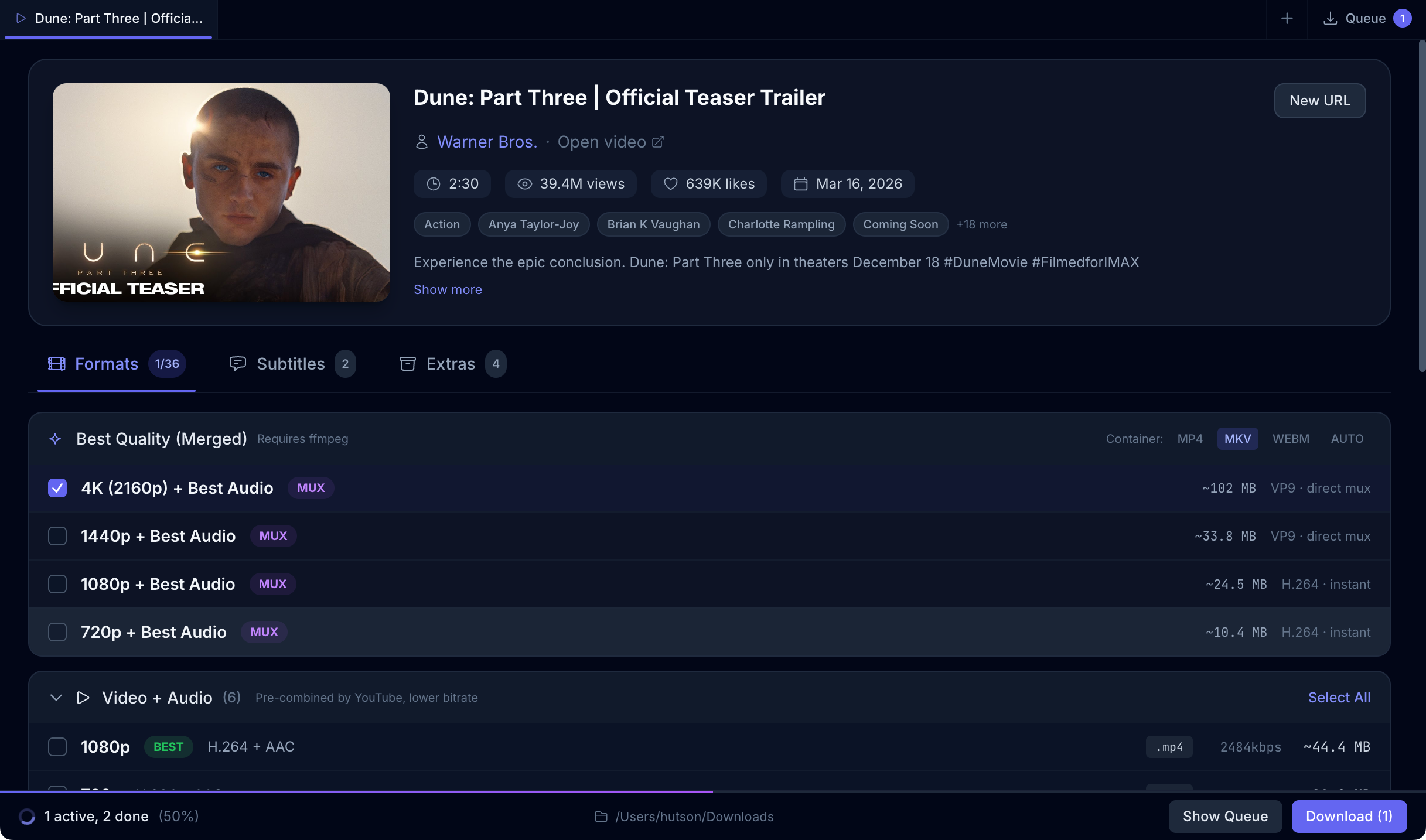Click the Queue count badge showing 1
The width and height of the screenshot is (1426, 840).
click(x=1402, y=18)
